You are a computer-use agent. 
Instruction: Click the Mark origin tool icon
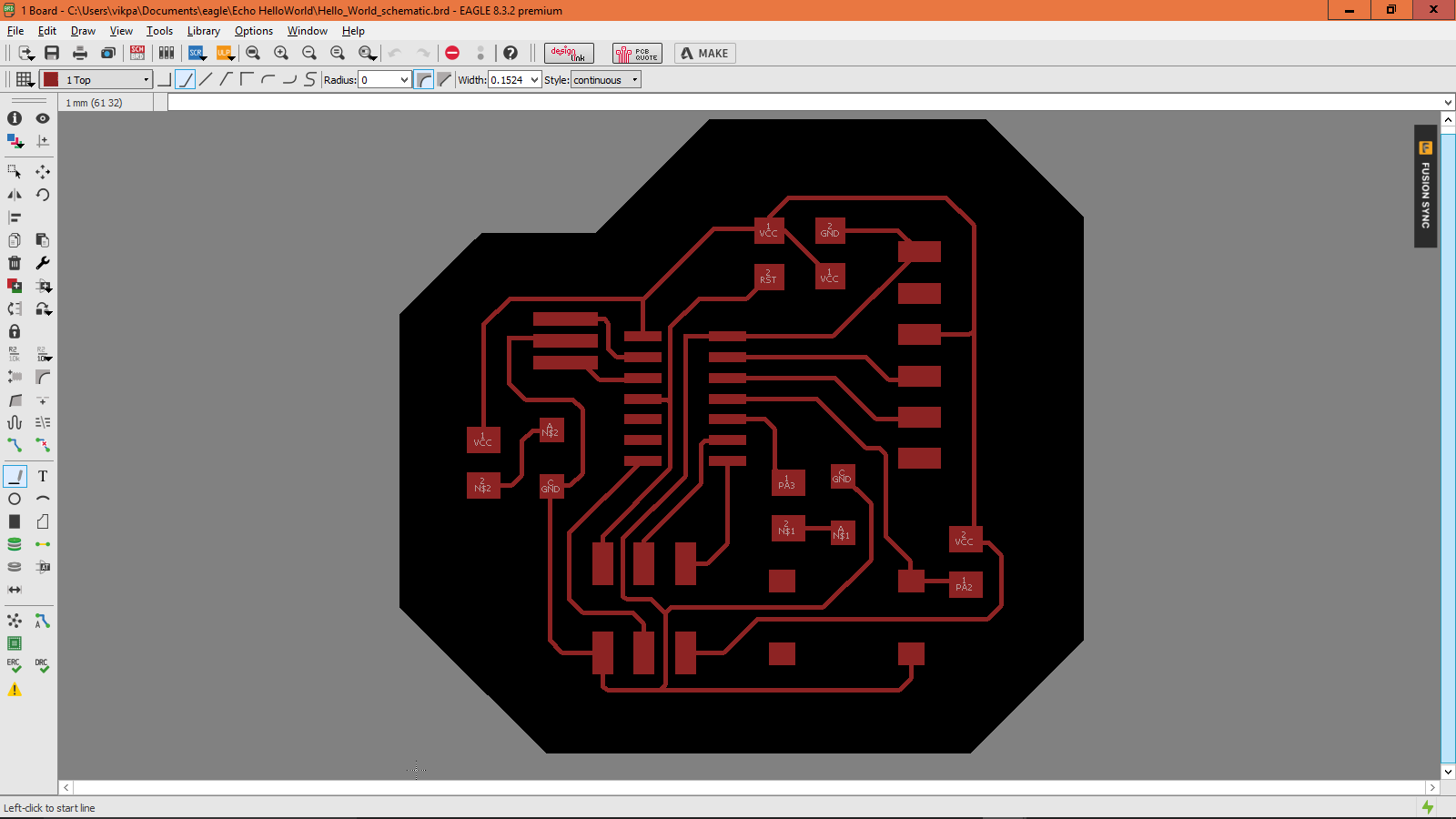(x=43, y=141)
